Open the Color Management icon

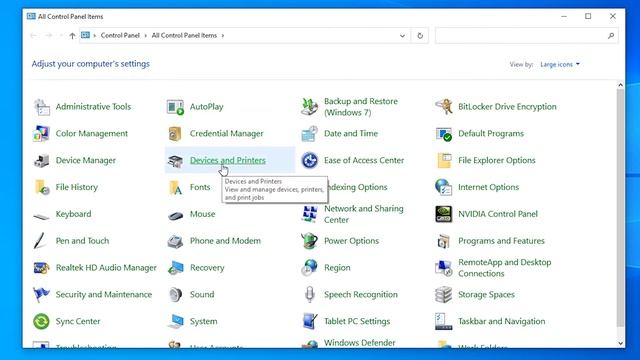pos(42,134)
